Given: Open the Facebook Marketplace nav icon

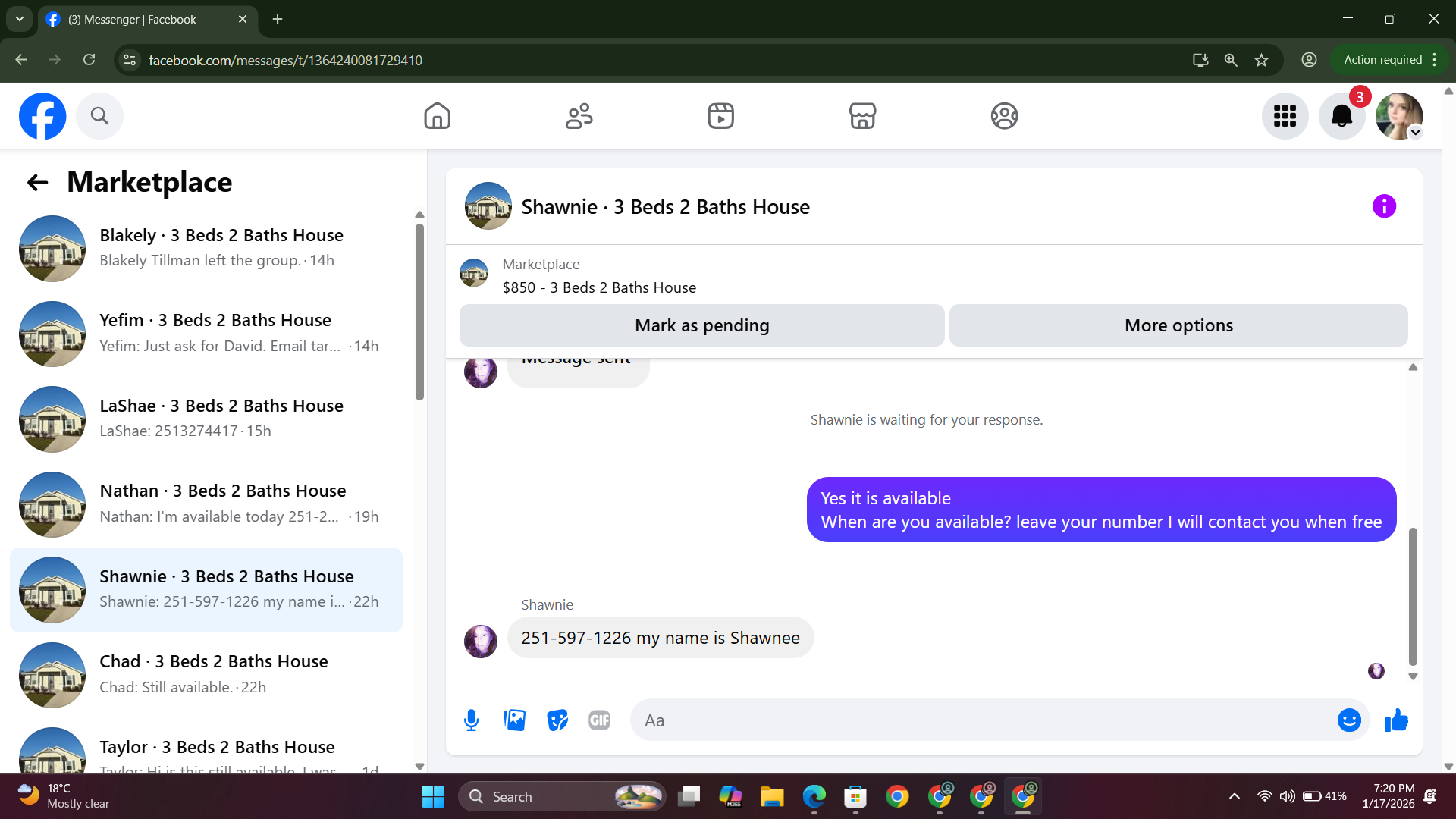Looking at the screenshot, I should click(862, 116).
